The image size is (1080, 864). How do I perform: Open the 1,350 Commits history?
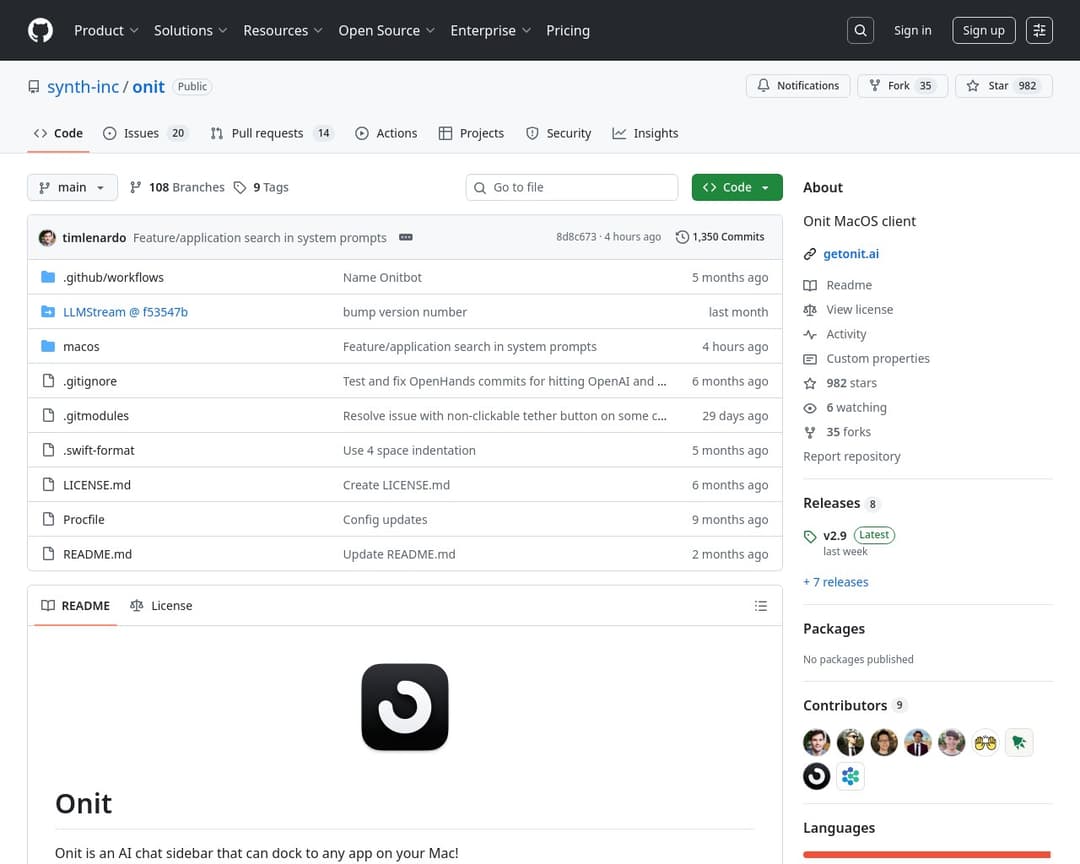pos(720,237)
